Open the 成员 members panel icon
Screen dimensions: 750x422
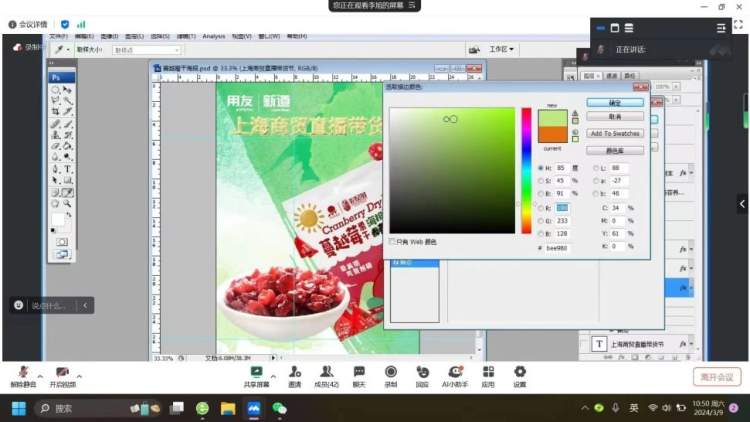point(326,372)
